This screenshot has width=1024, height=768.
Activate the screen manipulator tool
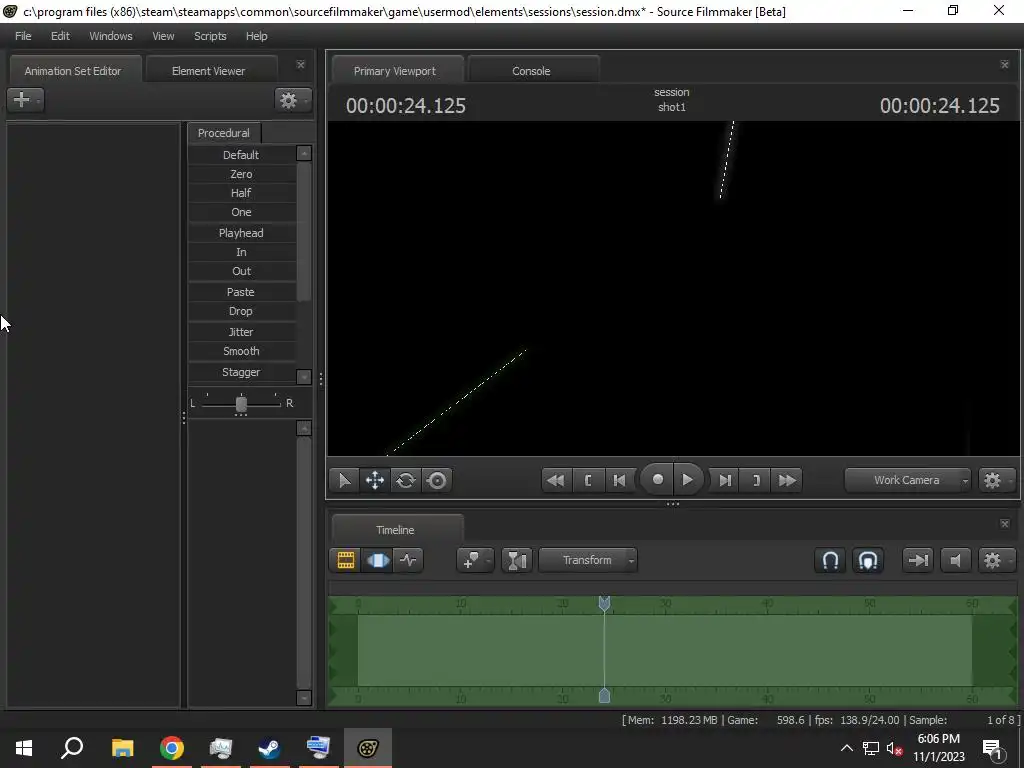[x=437, y=480]
